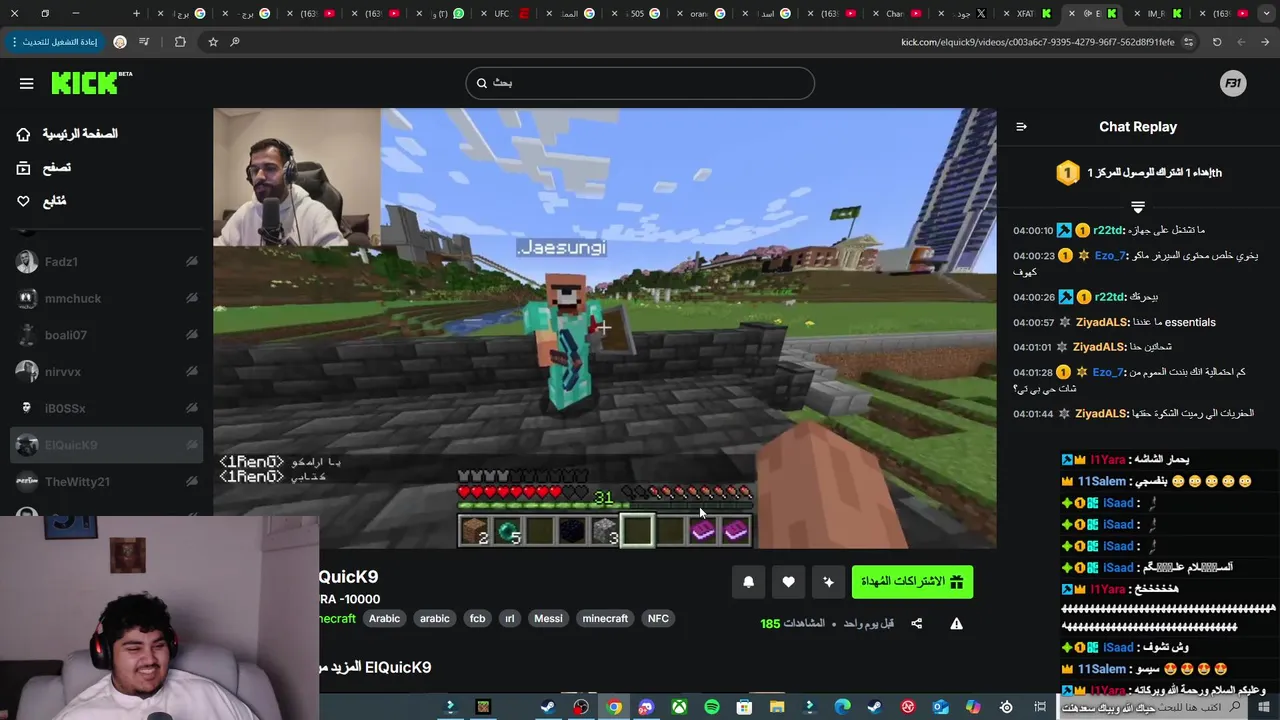Viewport: 1280px width, 720px height.
Task: Jump to chat timestamp 04:01:44
Action: [x=1033, y=414]
